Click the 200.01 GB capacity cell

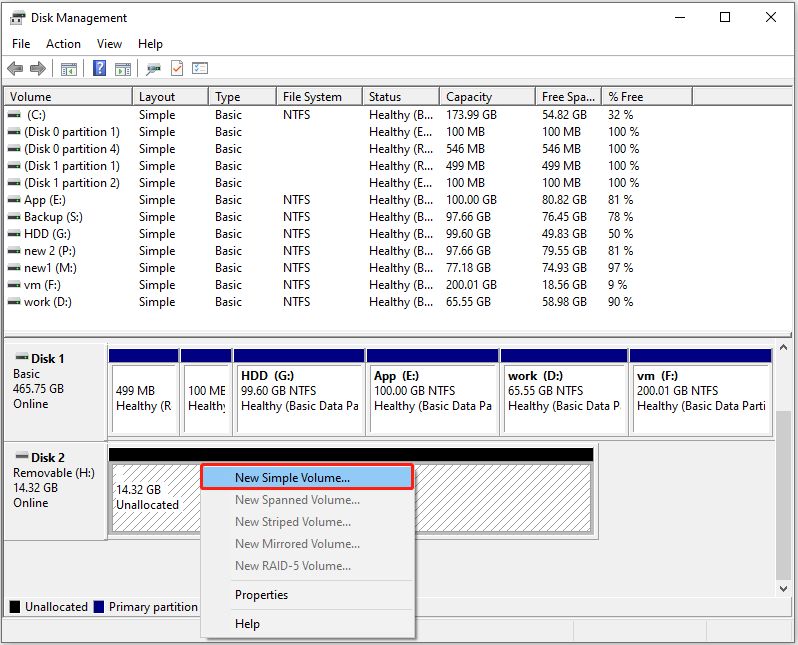(471, 285)
